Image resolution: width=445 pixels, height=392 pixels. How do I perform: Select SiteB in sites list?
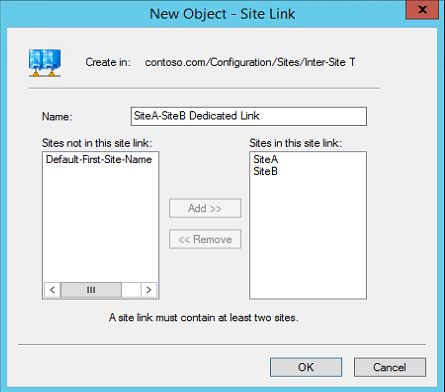tap(265, 171)
